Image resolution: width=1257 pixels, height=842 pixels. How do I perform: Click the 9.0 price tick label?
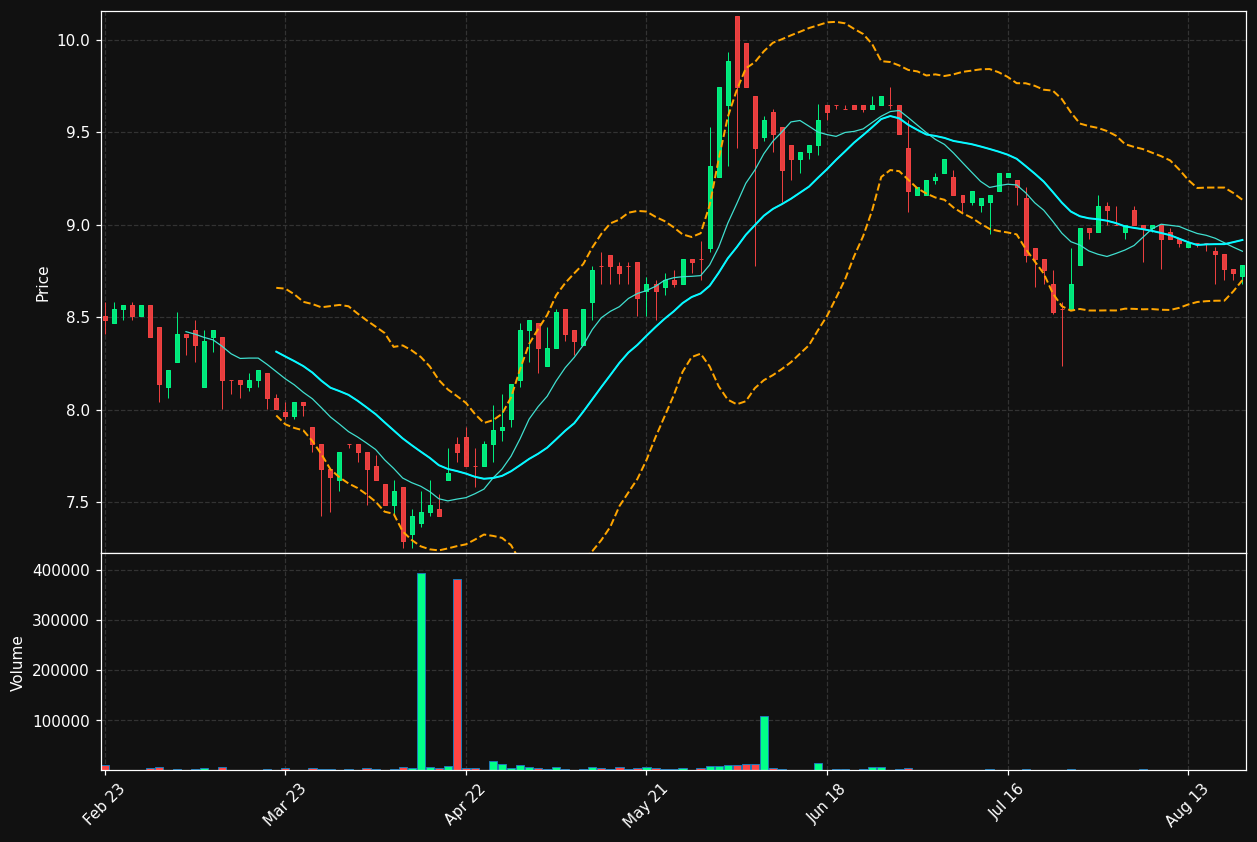coord(78,226)
